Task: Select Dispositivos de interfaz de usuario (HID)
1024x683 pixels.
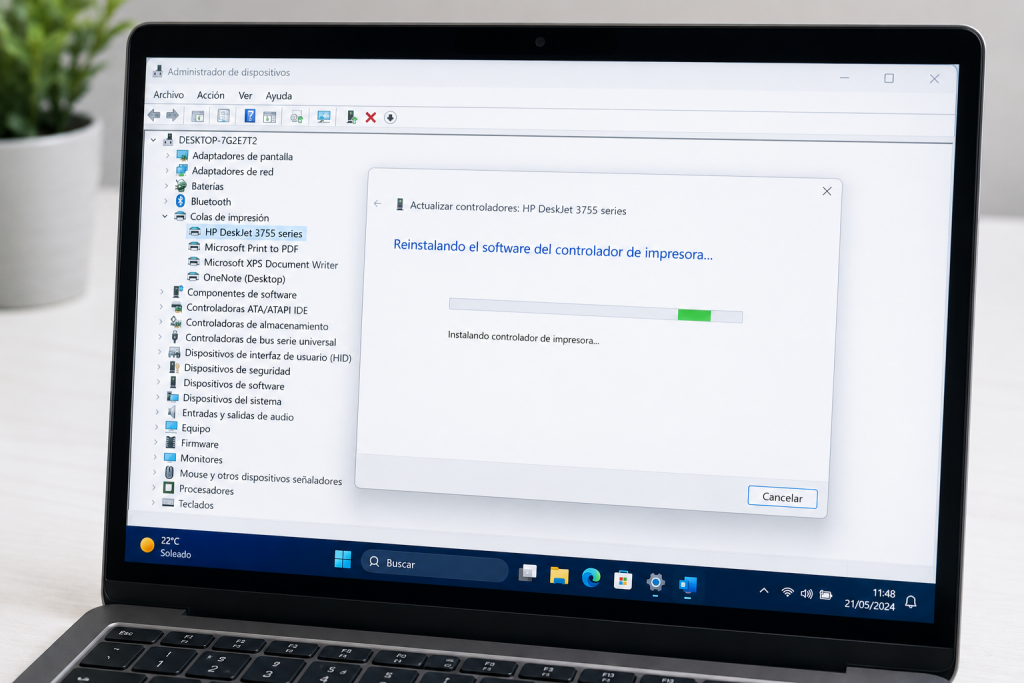Action: point(268,355)
